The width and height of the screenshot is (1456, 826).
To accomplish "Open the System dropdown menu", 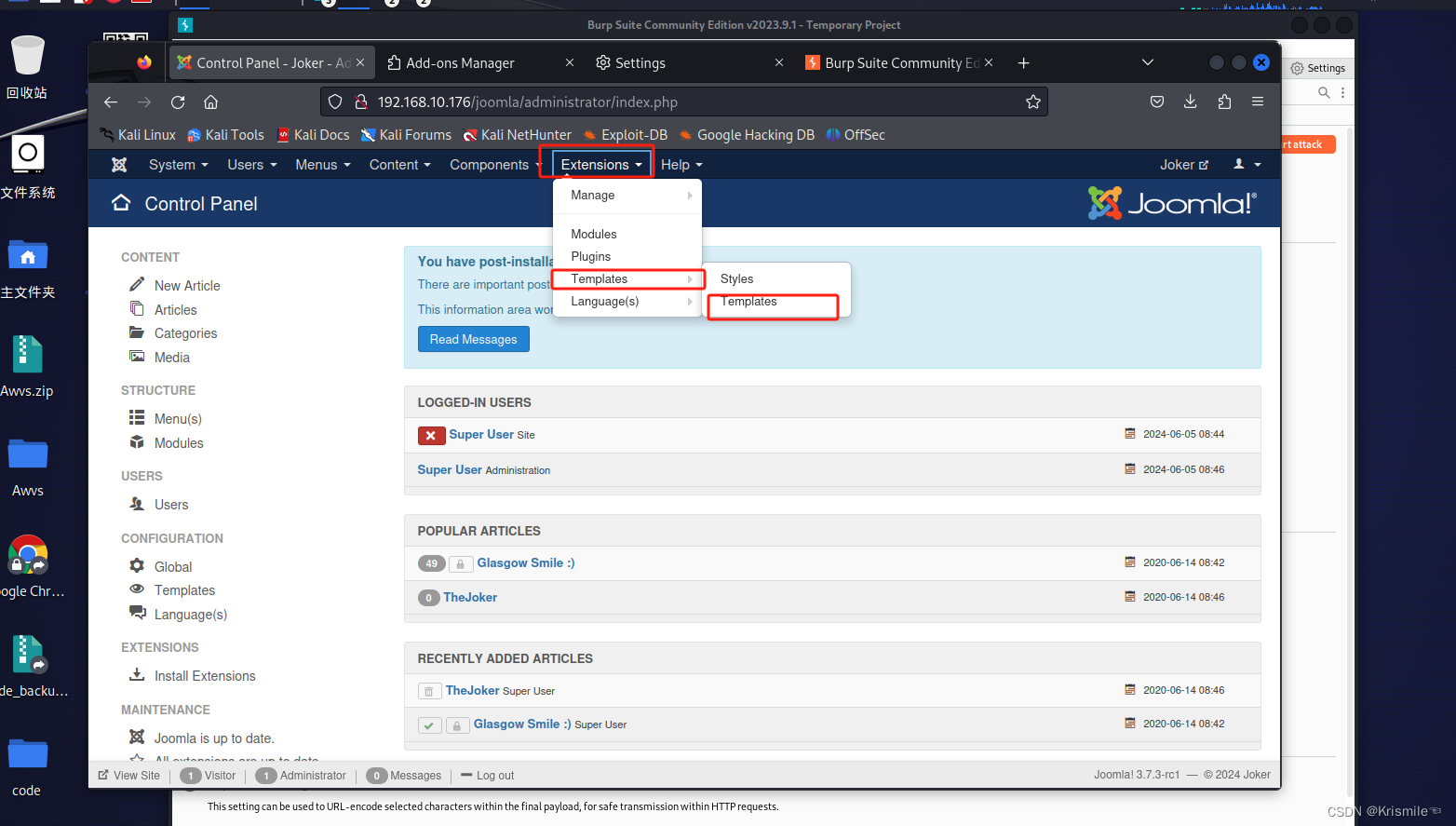I will tap(179, 165).
